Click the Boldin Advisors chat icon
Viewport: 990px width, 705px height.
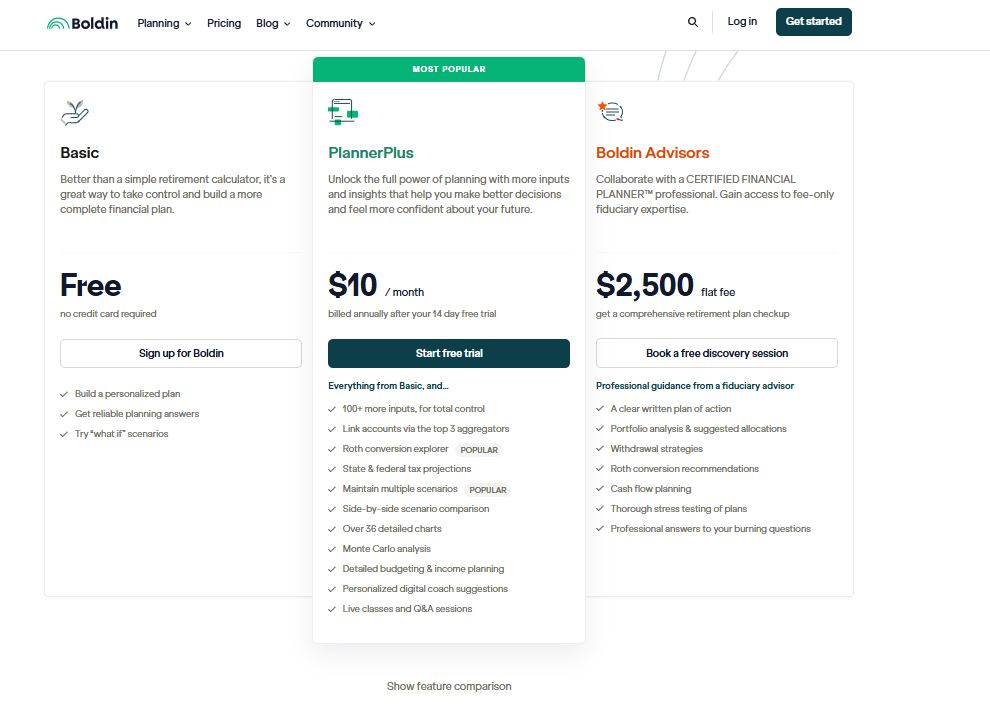[x=610, y=111]
